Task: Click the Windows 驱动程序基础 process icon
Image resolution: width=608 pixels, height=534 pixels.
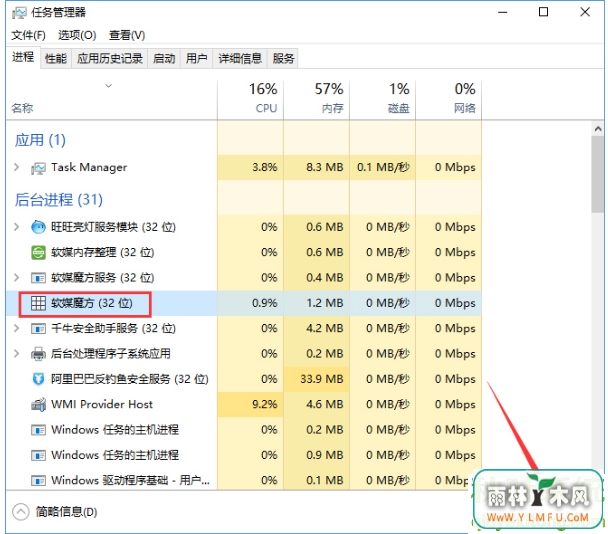Action: coord(38,480)
